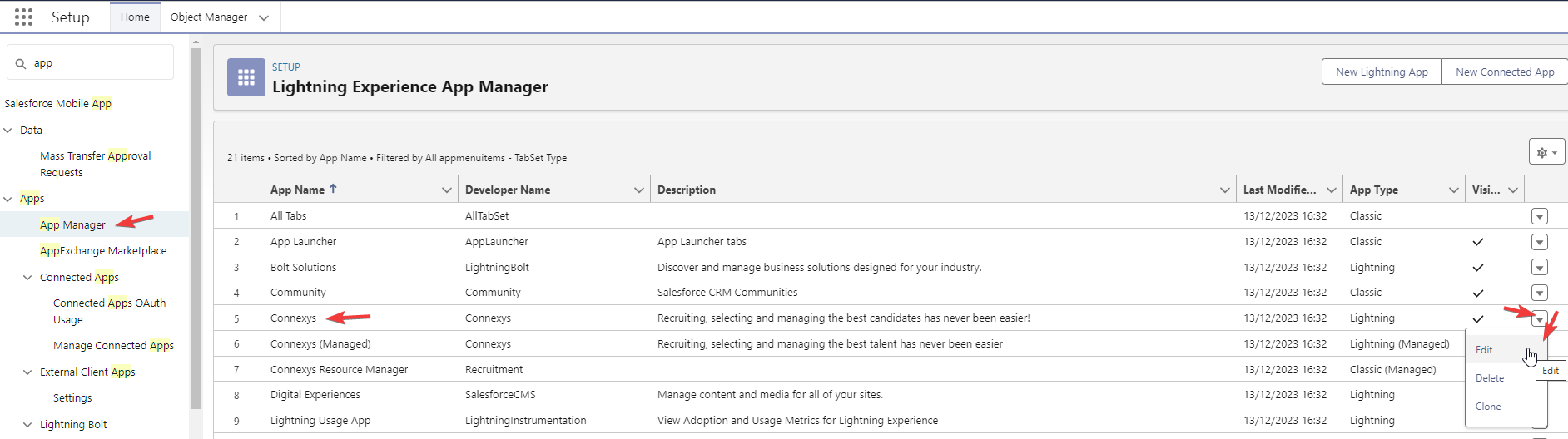Click the Visible checkmark for Community
This screenshot has width=1568, height=439.
click(x=1478, y=293)
